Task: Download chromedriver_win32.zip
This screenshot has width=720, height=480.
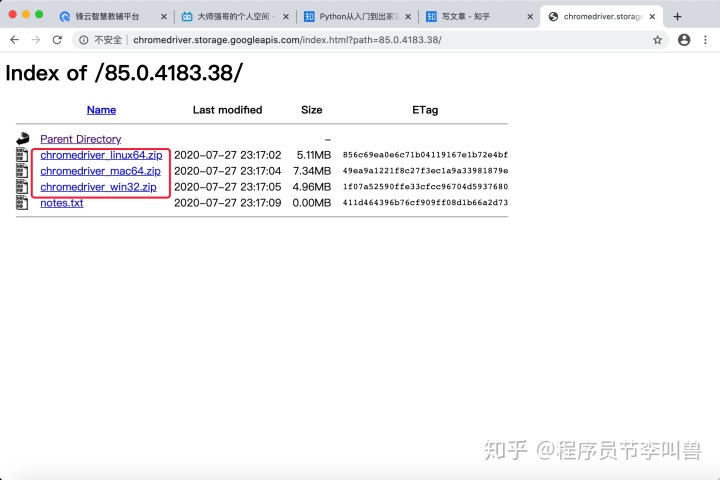Action: (x=98, y=187)
